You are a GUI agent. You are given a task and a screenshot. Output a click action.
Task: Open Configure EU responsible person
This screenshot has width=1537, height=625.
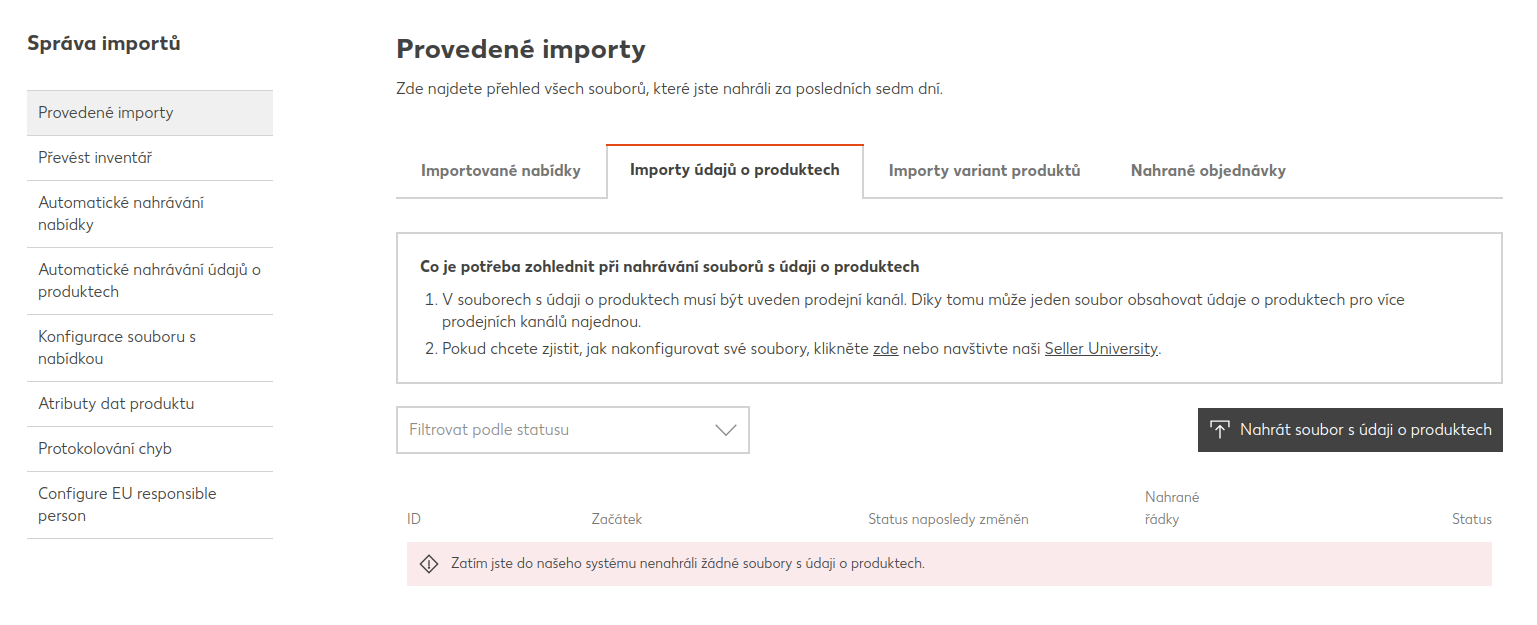click(x=150, y=505)
